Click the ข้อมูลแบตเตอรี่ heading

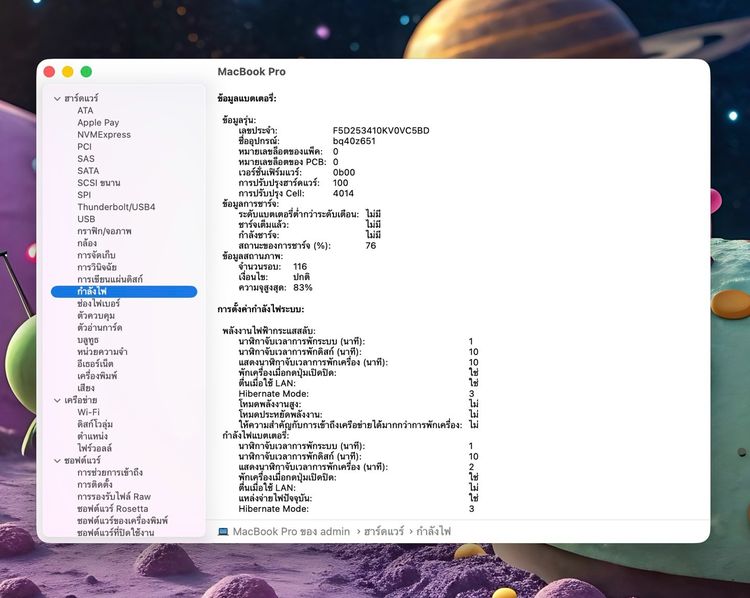[247, 99]
